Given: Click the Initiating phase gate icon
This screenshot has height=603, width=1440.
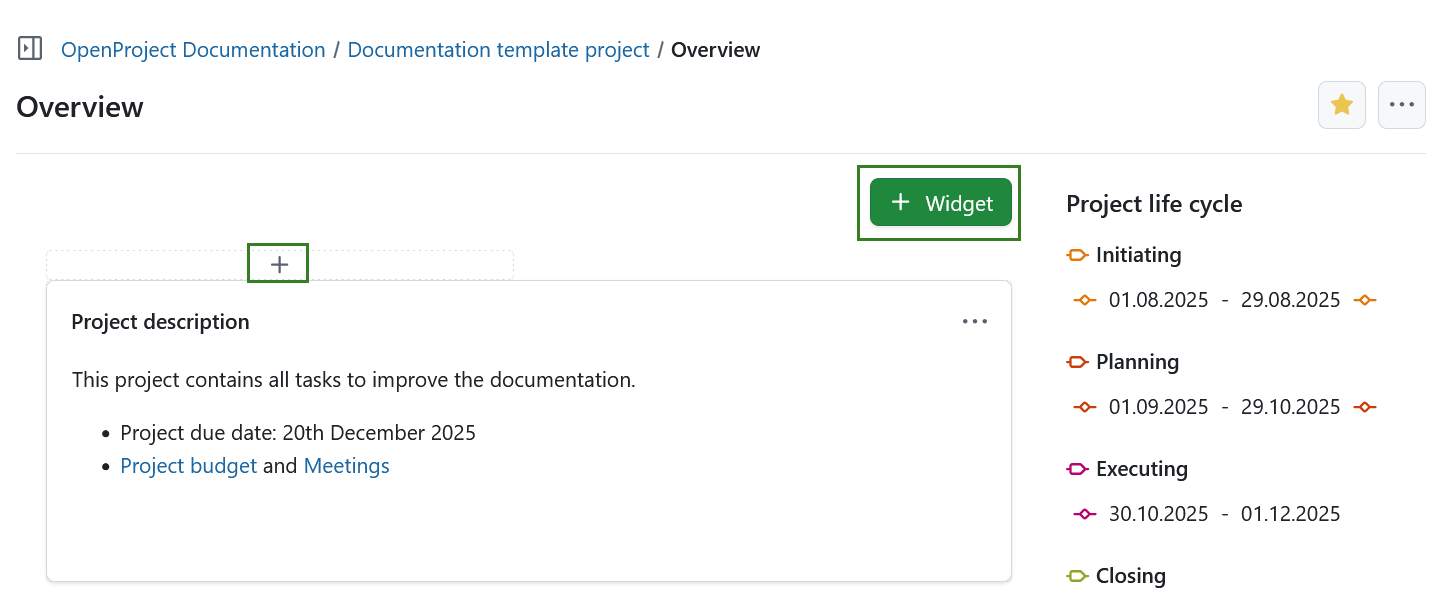Looking at the screenshot, I should click(1077, 255).
